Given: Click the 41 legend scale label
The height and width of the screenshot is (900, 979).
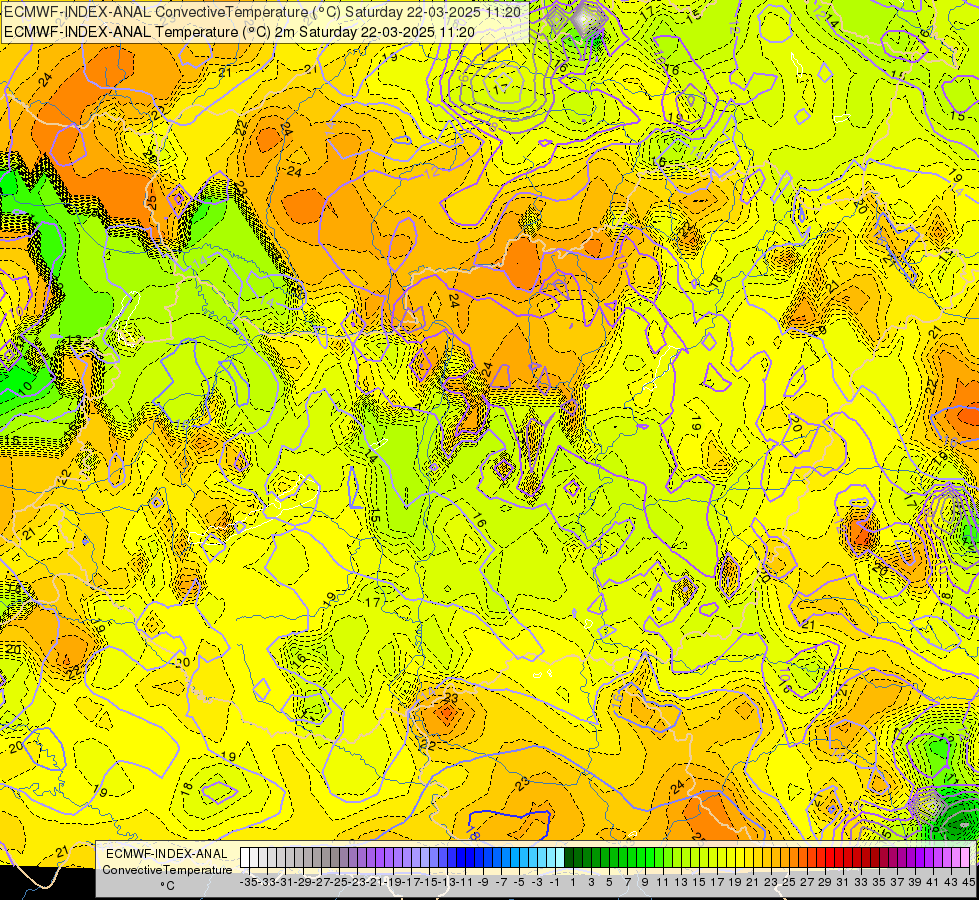Looking at the screenshot, I should pos(933,882).
